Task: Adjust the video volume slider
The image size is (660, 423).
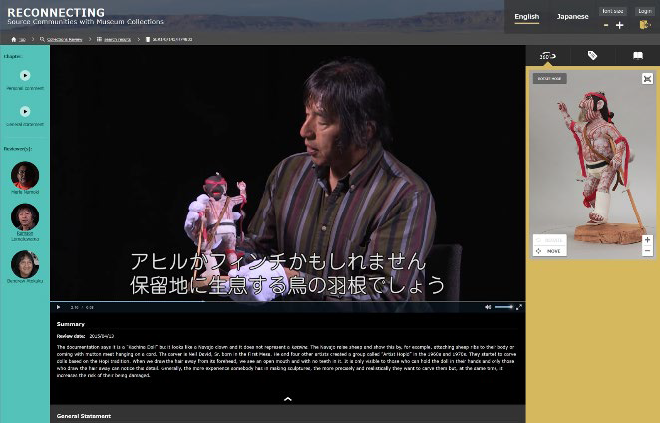Action: (x=503, y=307)
